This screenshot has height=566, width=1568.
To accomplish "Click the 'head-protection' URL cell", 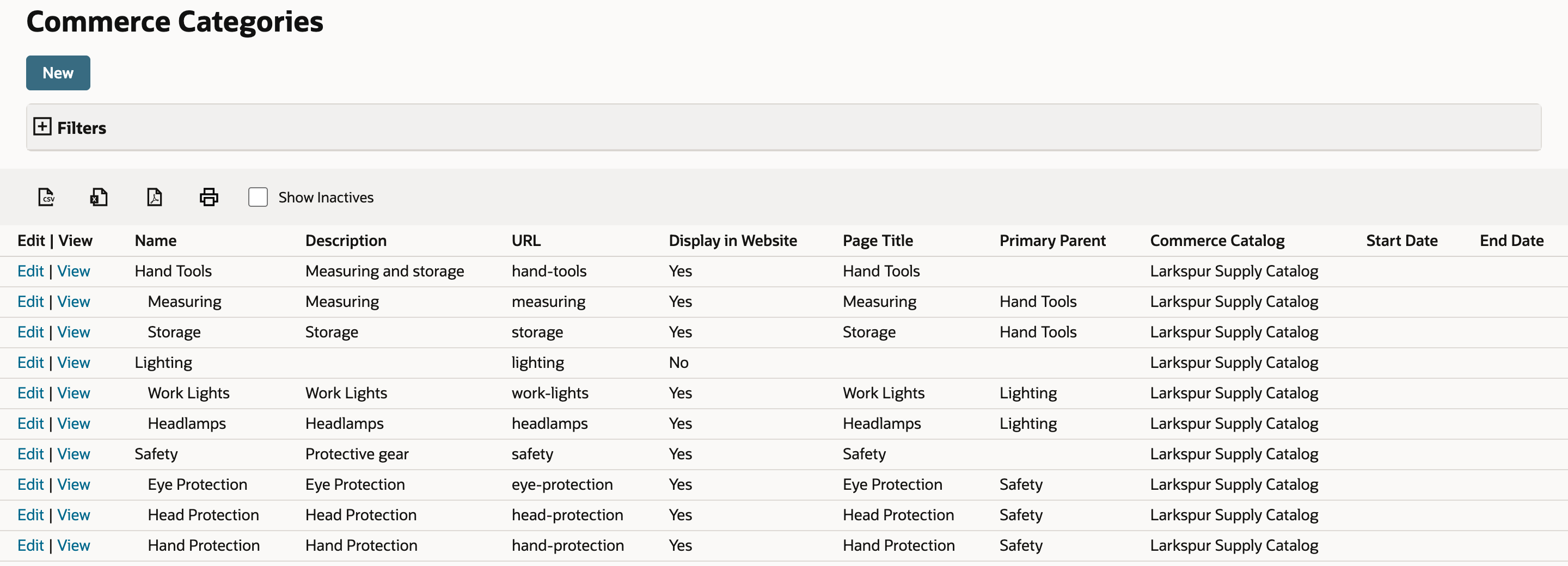I will pyautogui.click(x=567, y=515).
